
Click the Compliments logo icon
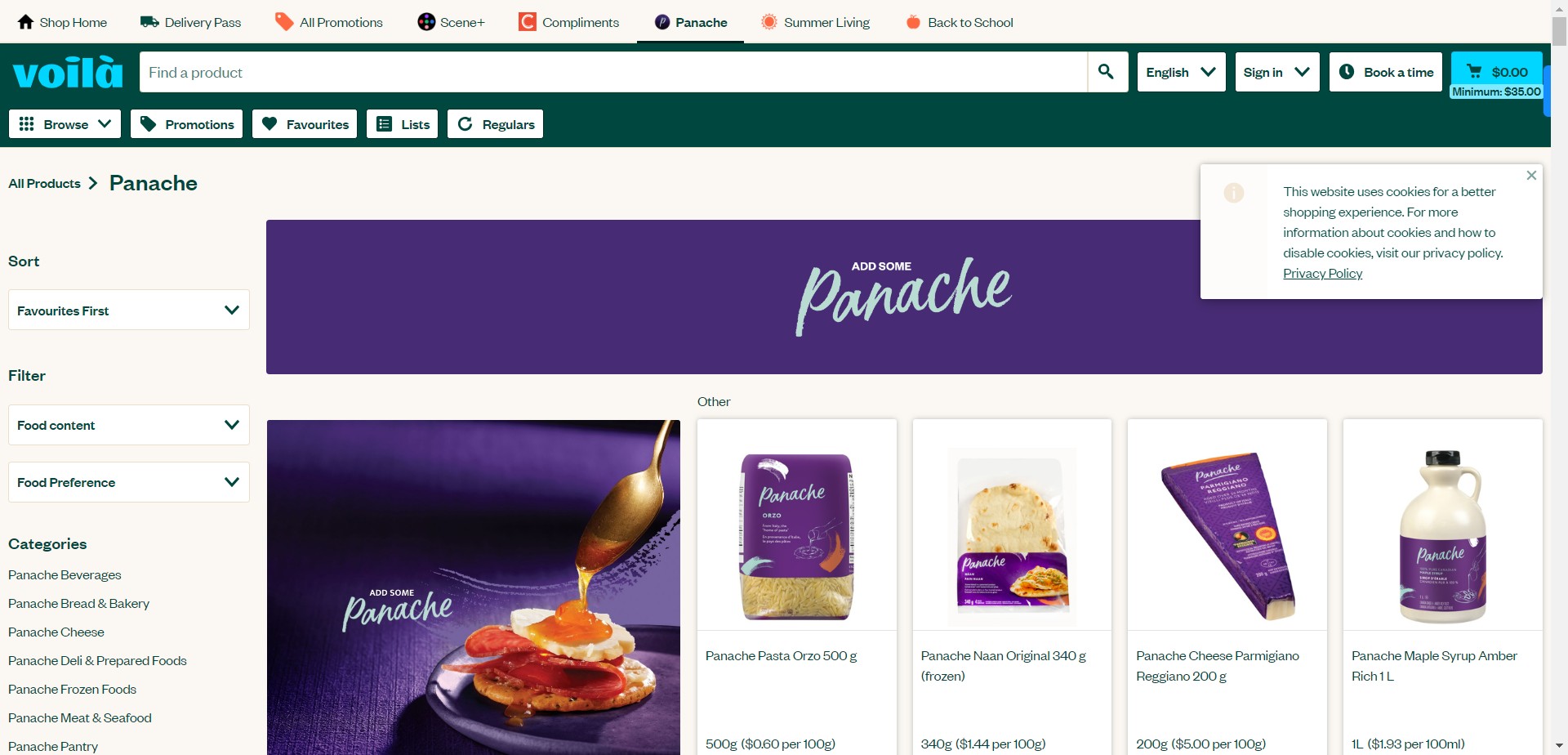(x=528, y=22)
